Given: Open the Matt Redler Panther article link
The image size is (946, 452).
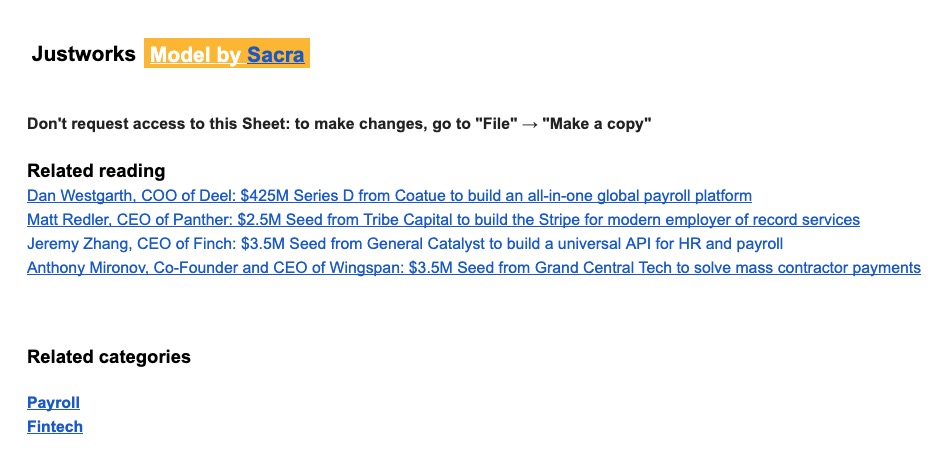Looking at the screenshot, I should tap(443, 220).
